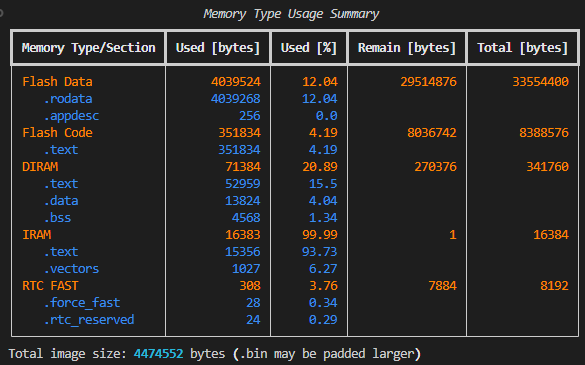The image size is (585, 365).
Task: Click the IRAM .text used value 15356
Action: (243, 252)
